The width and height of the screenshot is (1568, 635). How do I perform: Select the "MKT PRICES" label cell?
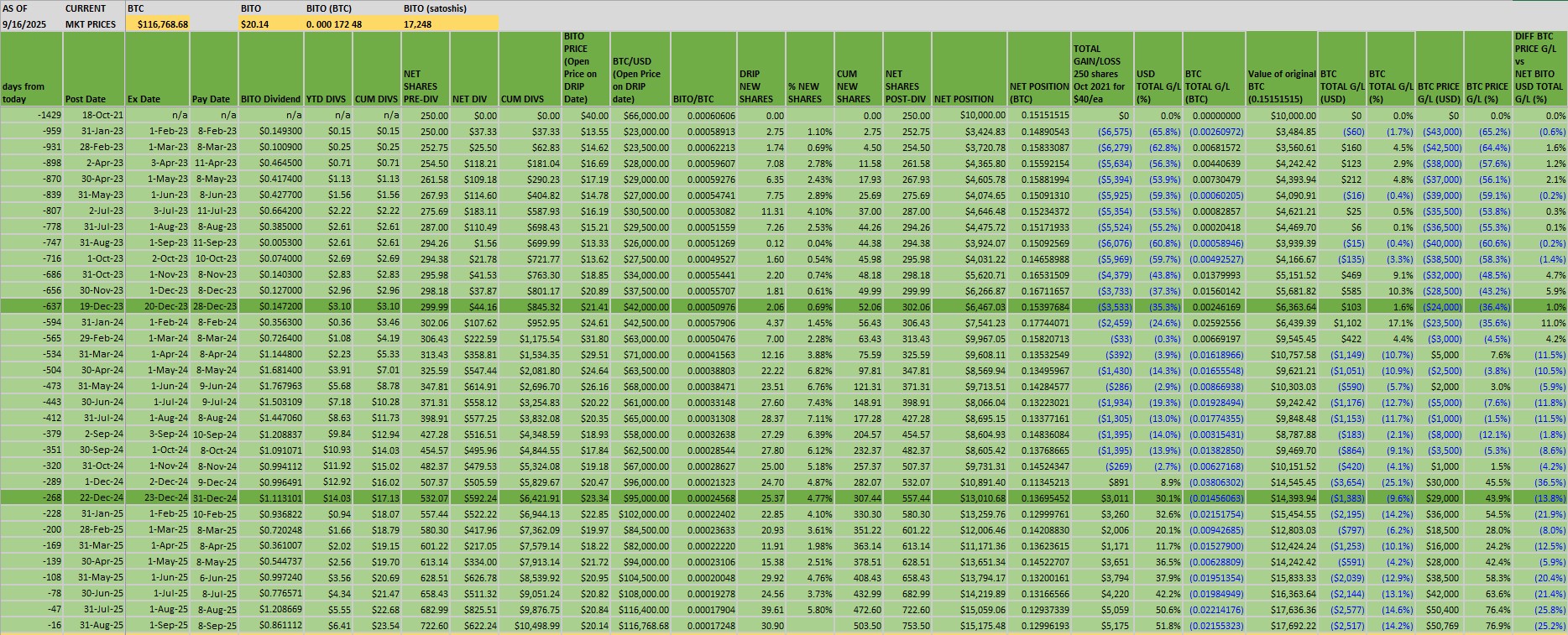coord(94,24)
